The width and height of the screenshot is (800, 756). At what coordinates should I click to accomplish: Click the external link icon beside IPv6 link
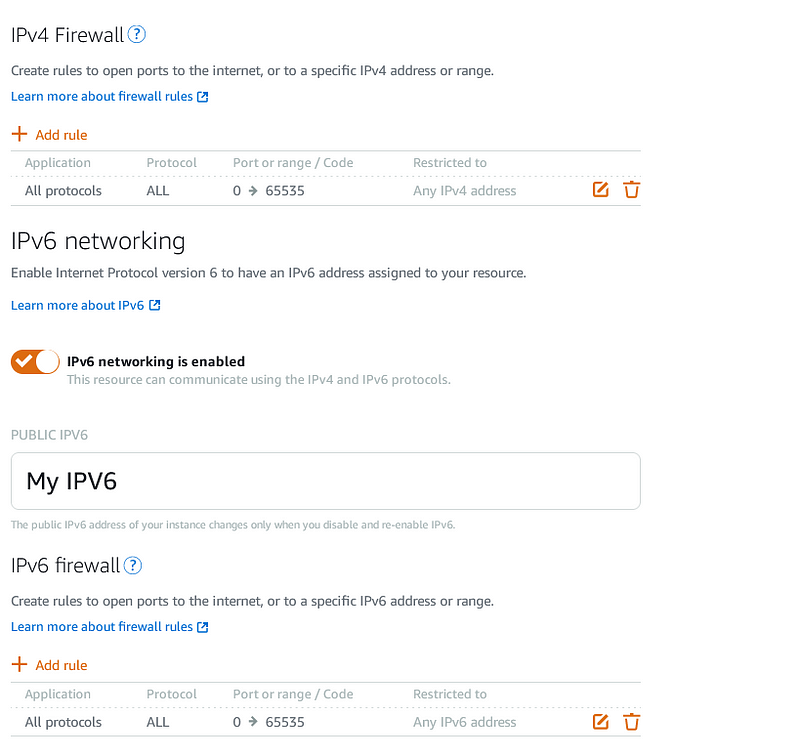tap(155, 305)
